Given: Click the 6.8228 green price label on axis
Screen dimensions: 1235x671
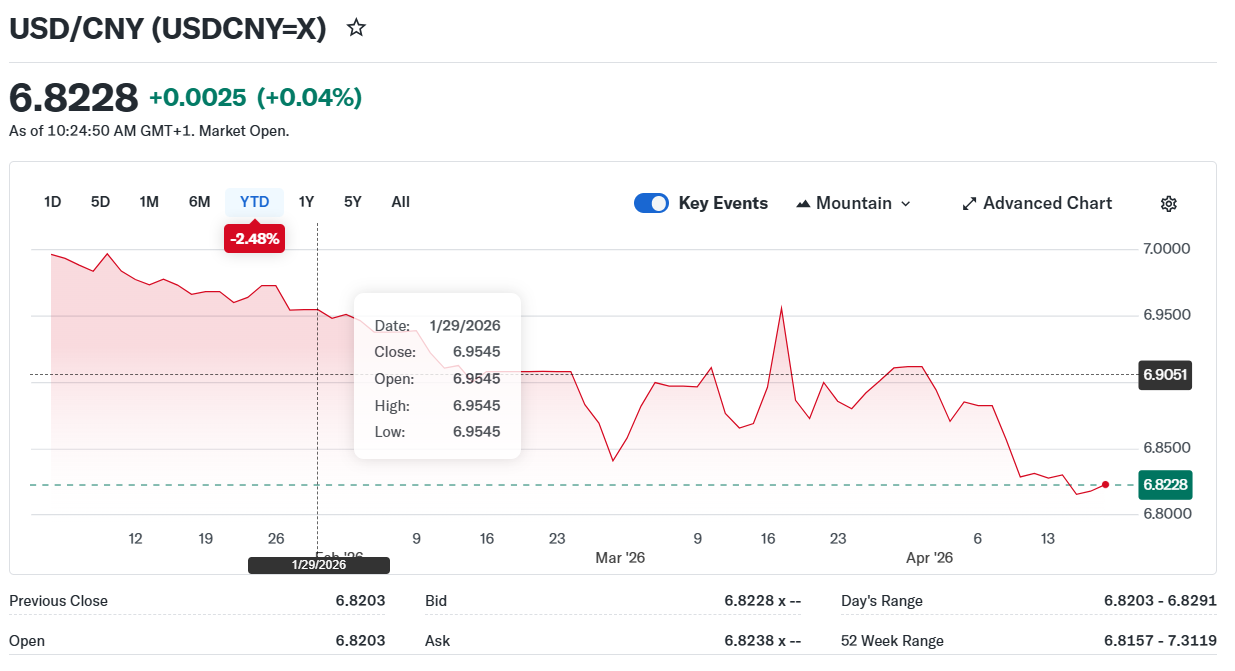Looking at the screenshot, I should [1165, 485].
